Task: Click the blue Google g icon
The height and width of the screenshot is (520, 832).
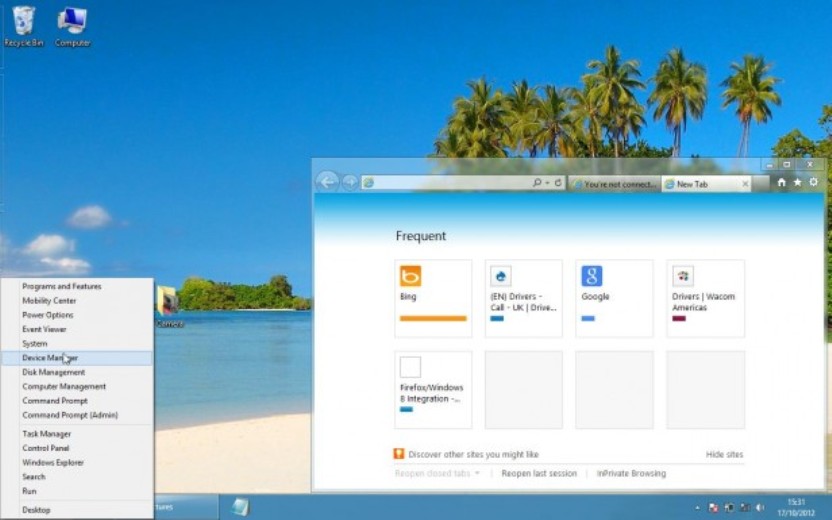Action: (592, 276)
